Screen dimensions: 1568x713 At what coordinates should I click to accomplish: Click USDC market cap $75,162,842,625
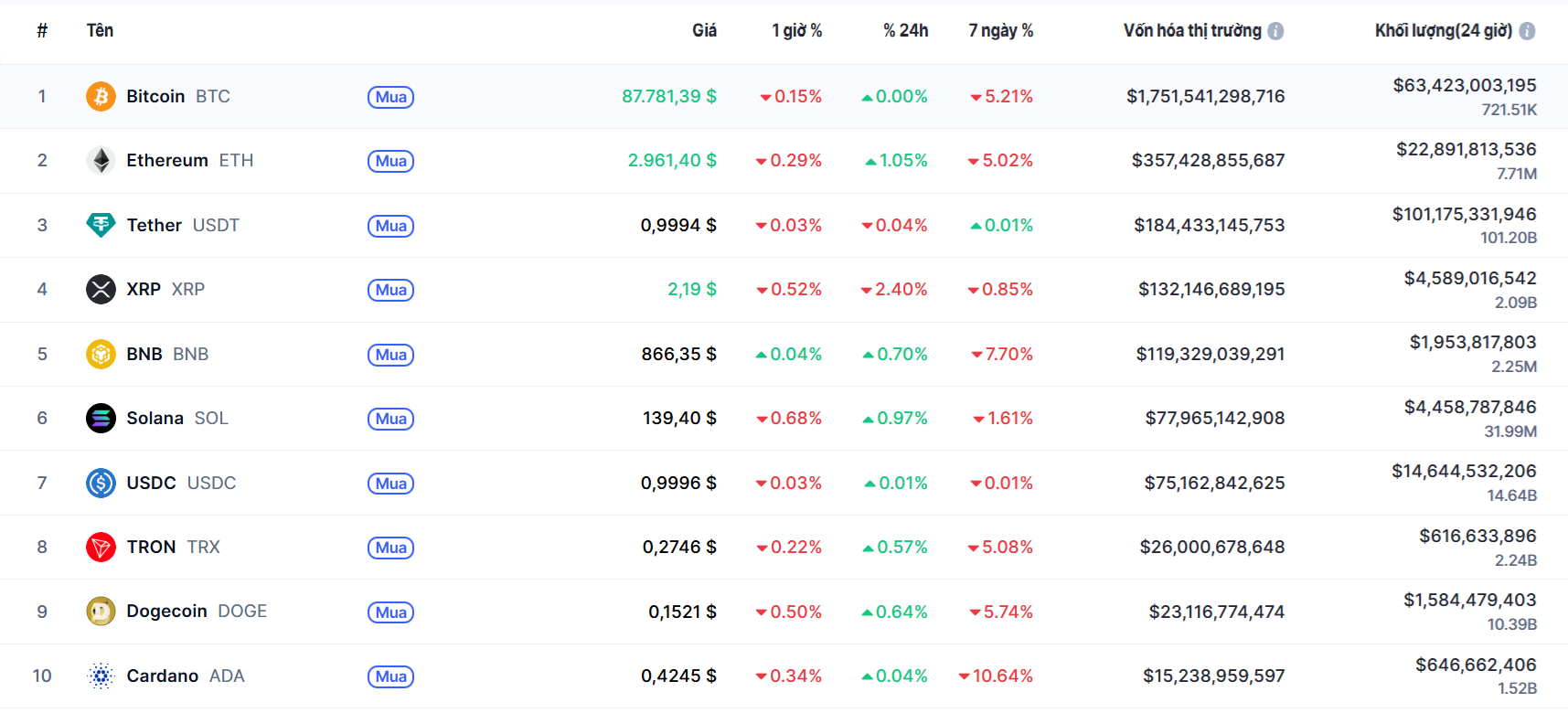click(1214, 483)
